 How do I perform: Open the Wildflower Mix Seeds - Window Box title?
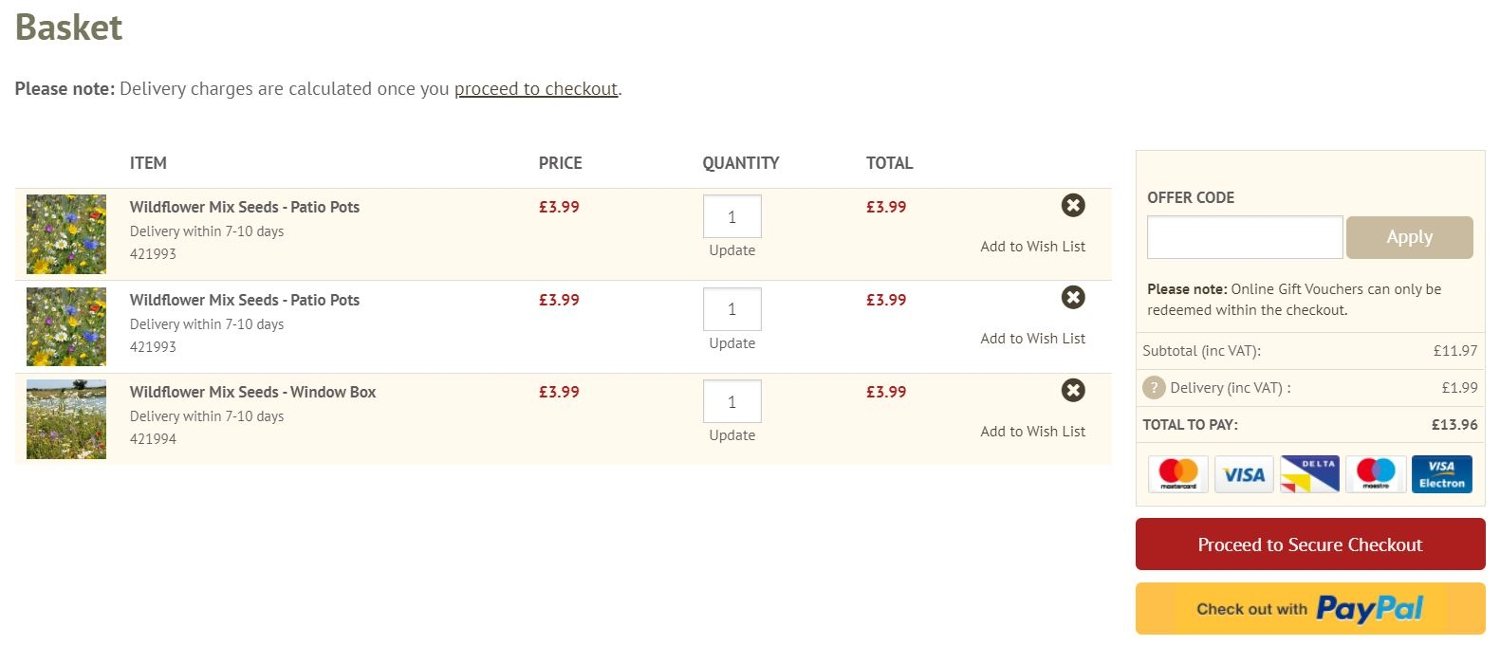(253, 392)
